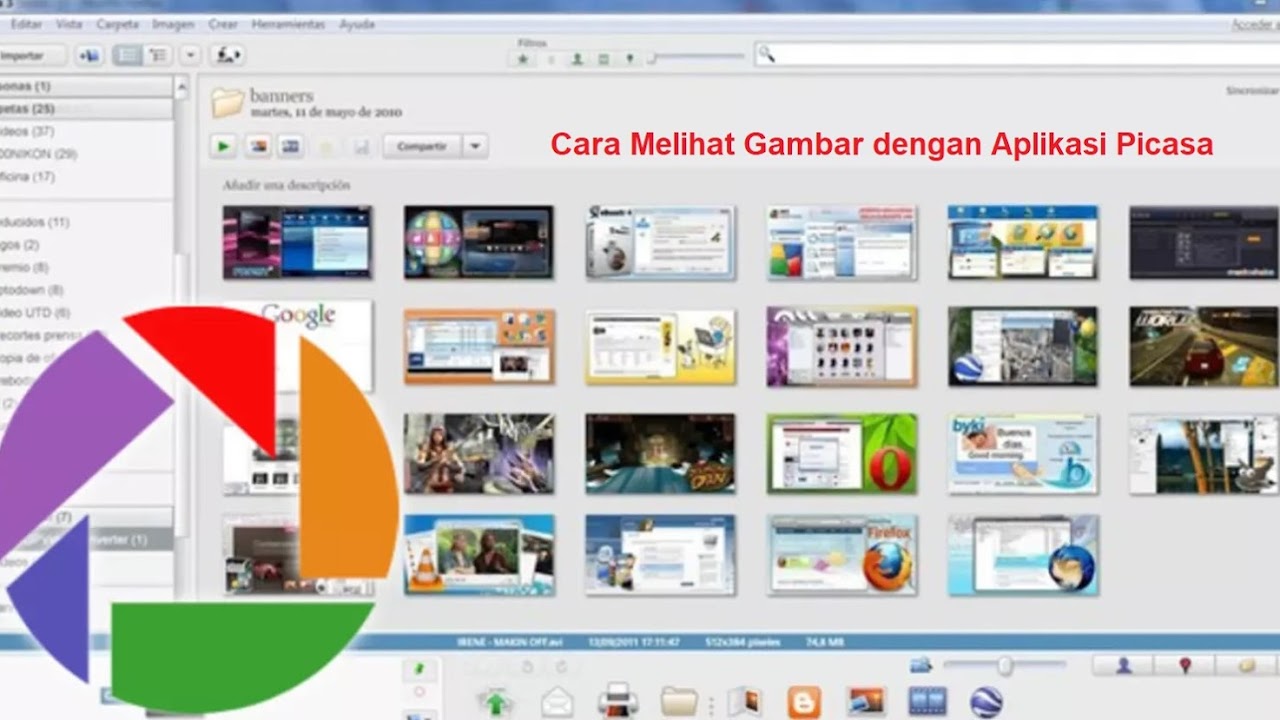Open the dropdown arrow next to Compartir
Viewport: 1280px width, 720px height.
[x=475, y=147]
